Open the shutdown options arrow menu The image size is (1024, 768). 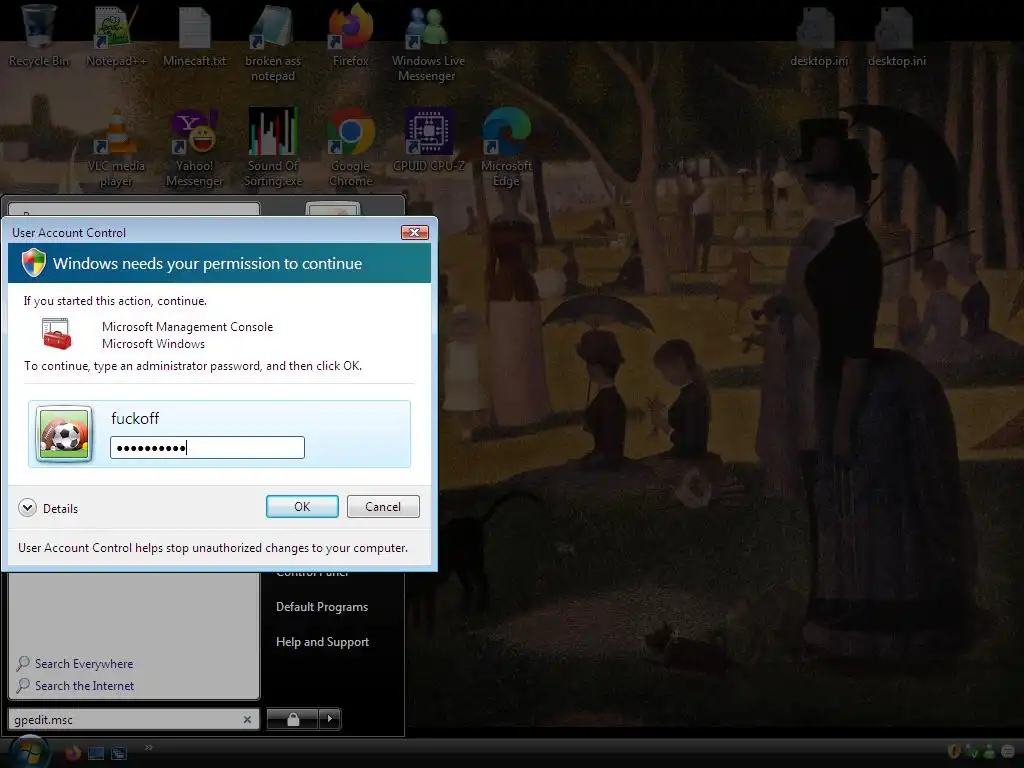pyautogui.click(x=330, y=719)
